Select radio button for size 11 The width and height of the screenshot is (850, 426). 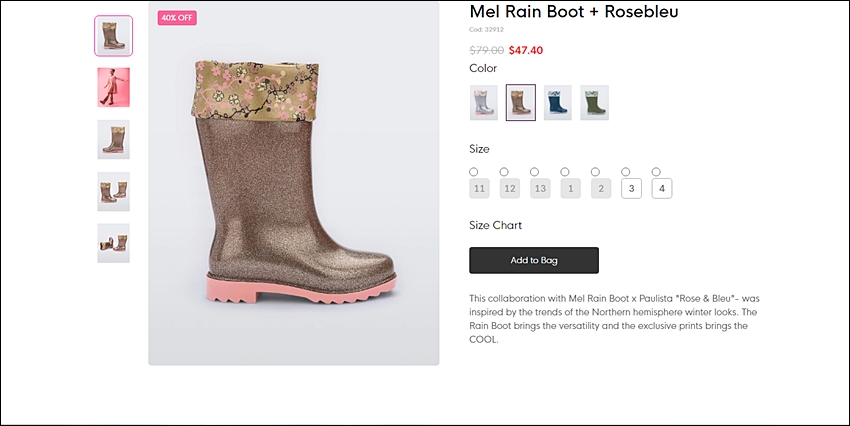click(474, 172)
